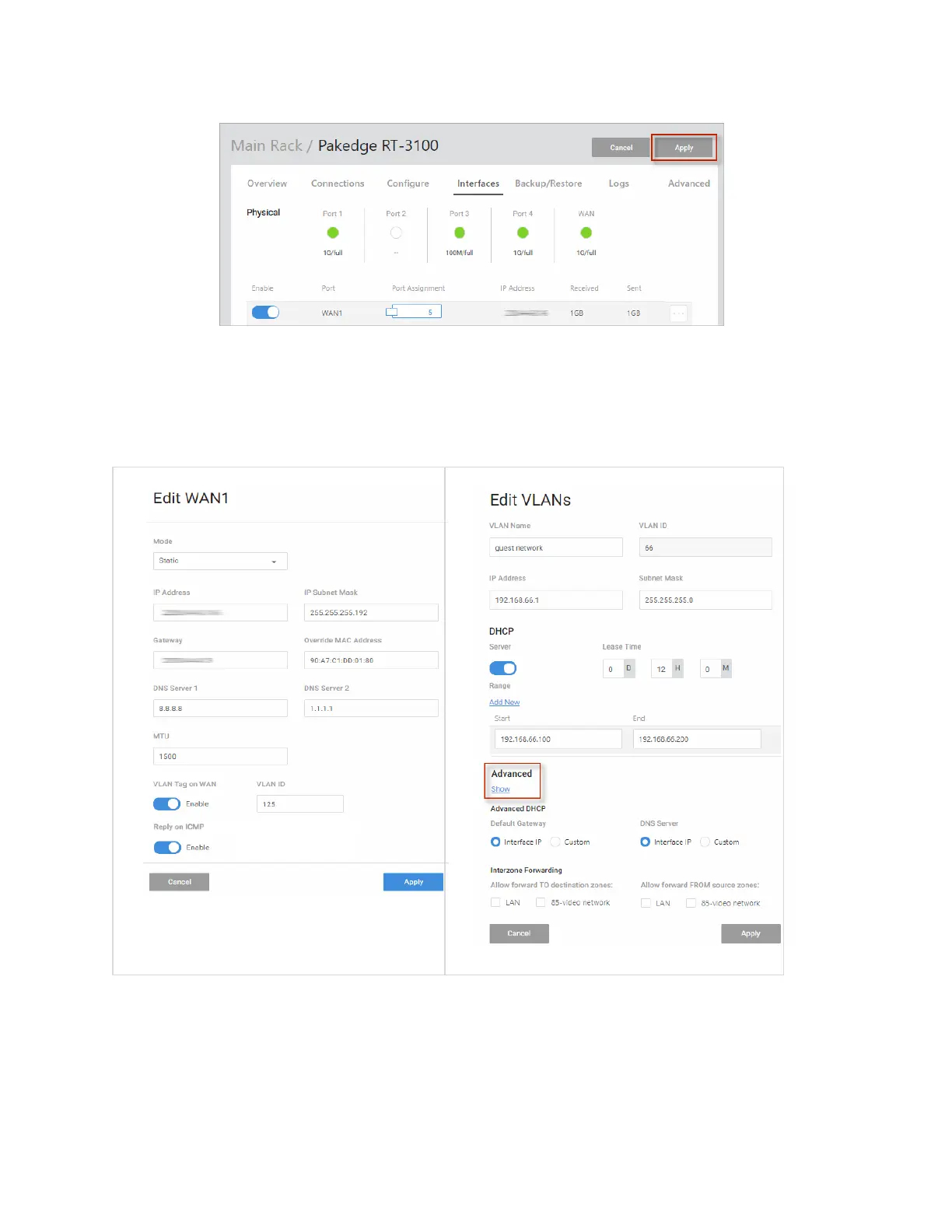Open the Backup/Restore tab
Image resolution: width=952 pixels, height=1232 pixels.
point(548,184)
